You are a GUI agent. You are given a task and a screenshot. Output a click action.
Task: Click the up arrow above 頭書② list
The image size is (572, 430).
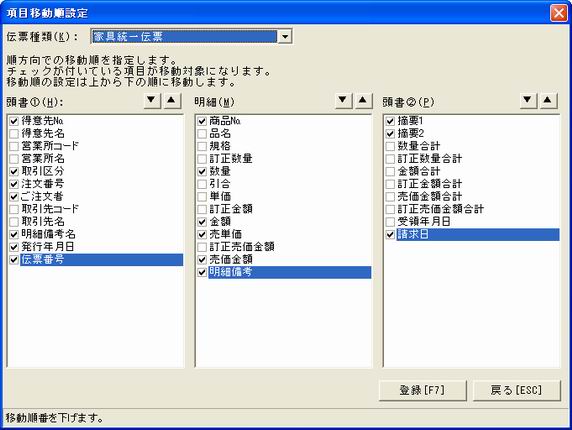548,100
